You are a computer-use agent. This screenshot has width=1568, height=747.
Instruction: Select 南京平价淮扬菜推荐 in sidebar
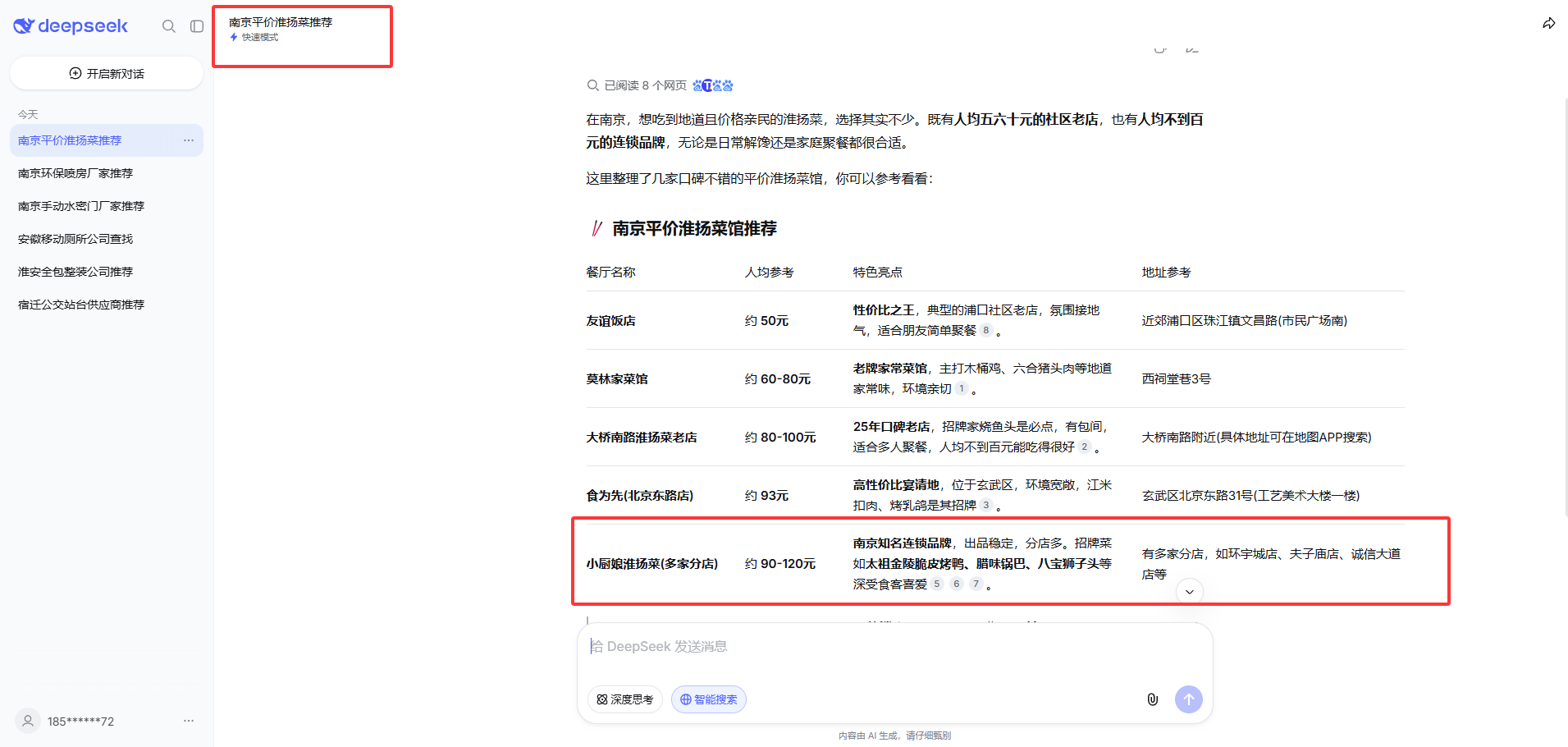tap(107, 140)
